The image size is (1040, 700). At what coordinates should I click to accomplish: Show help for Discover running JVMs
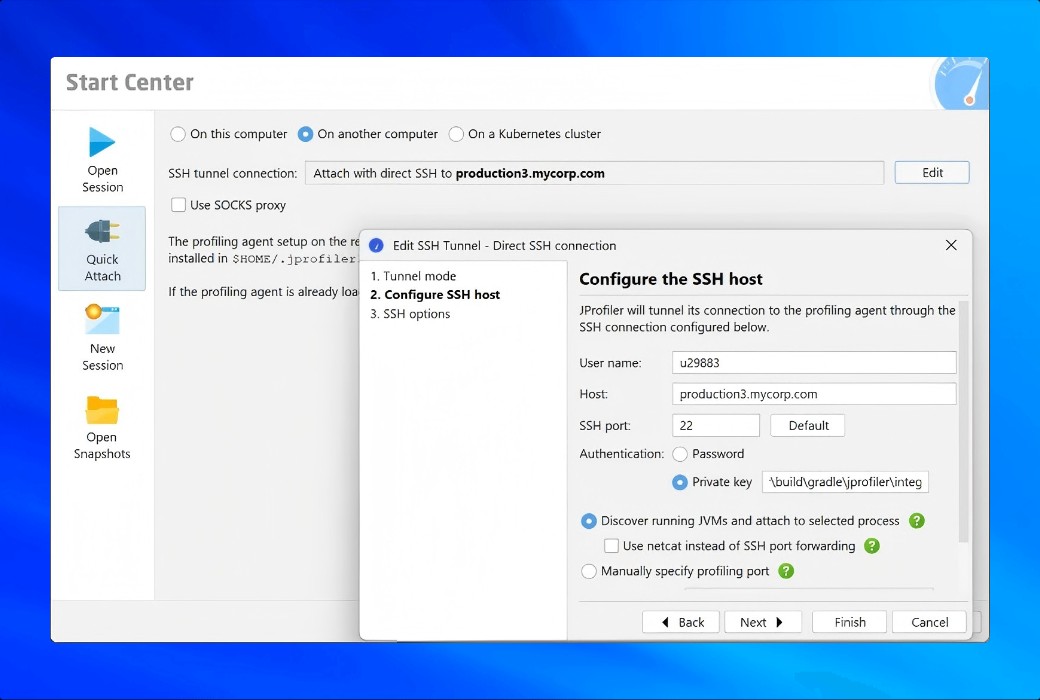tap(917, 521)
